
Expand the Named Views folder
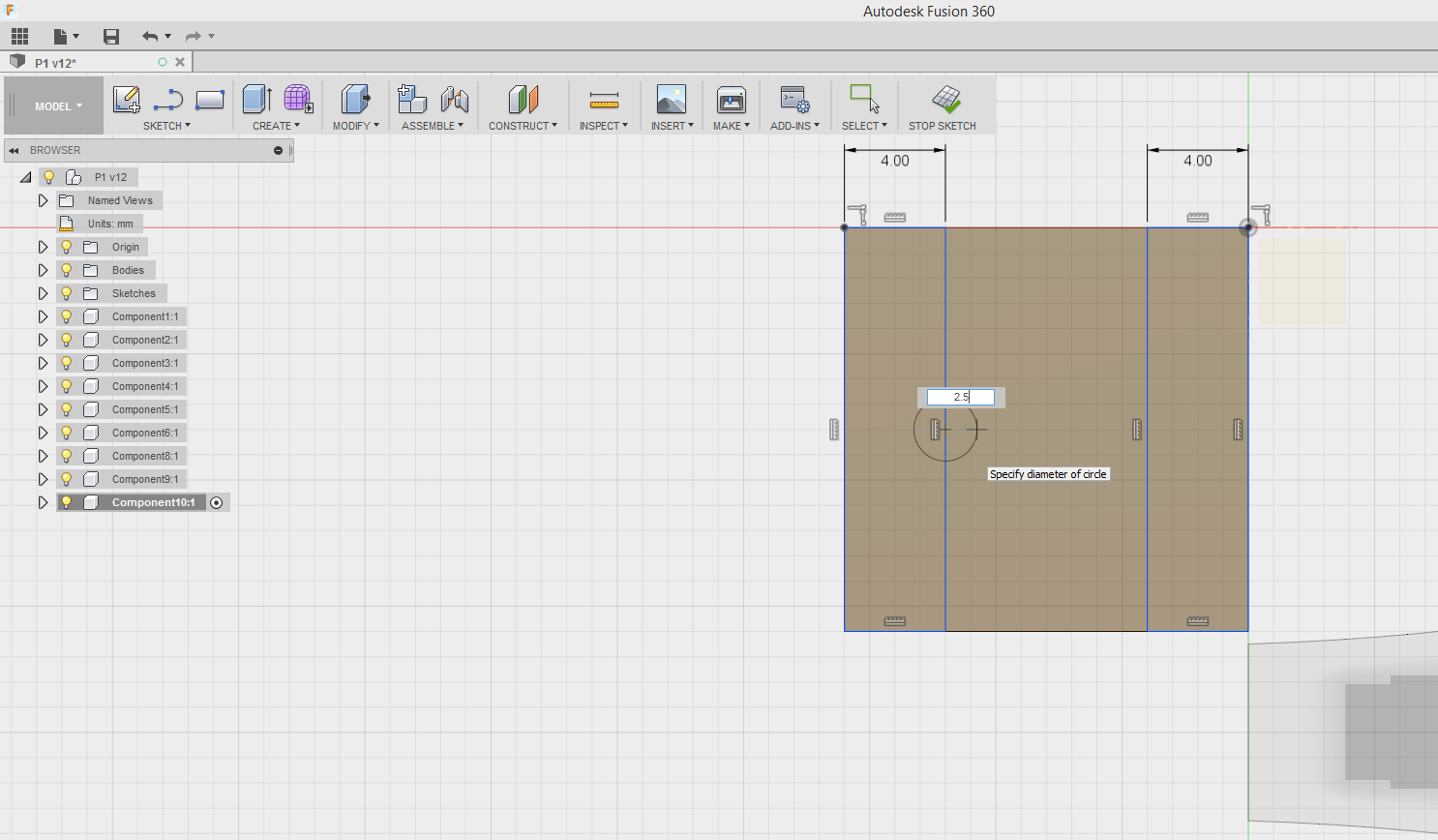coord(43,200)
